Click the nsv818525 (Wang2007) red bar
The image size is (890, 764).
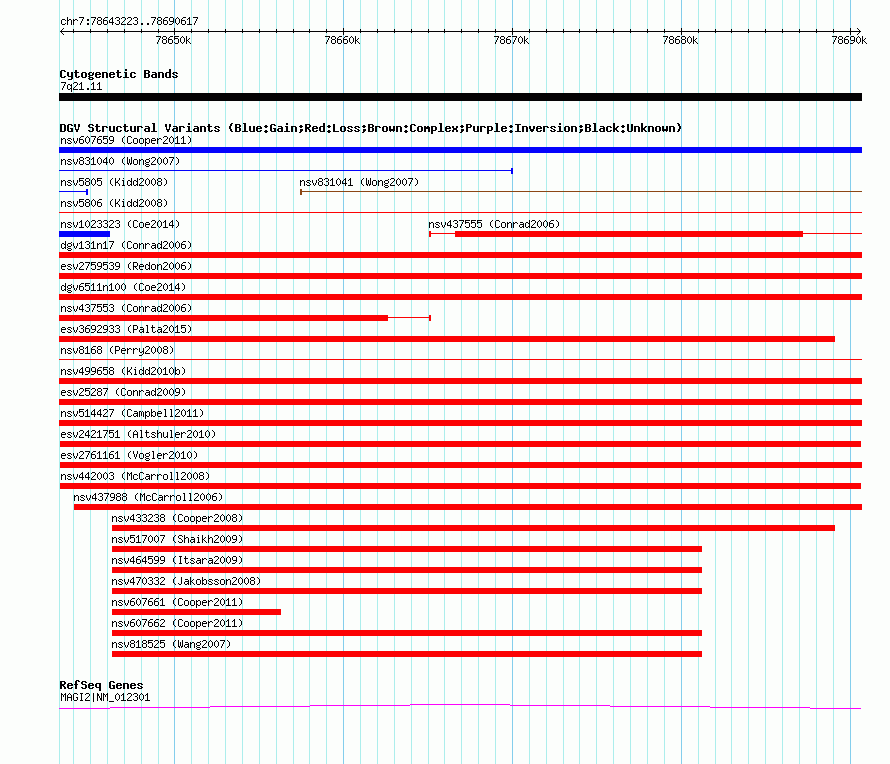click(407, 654)
